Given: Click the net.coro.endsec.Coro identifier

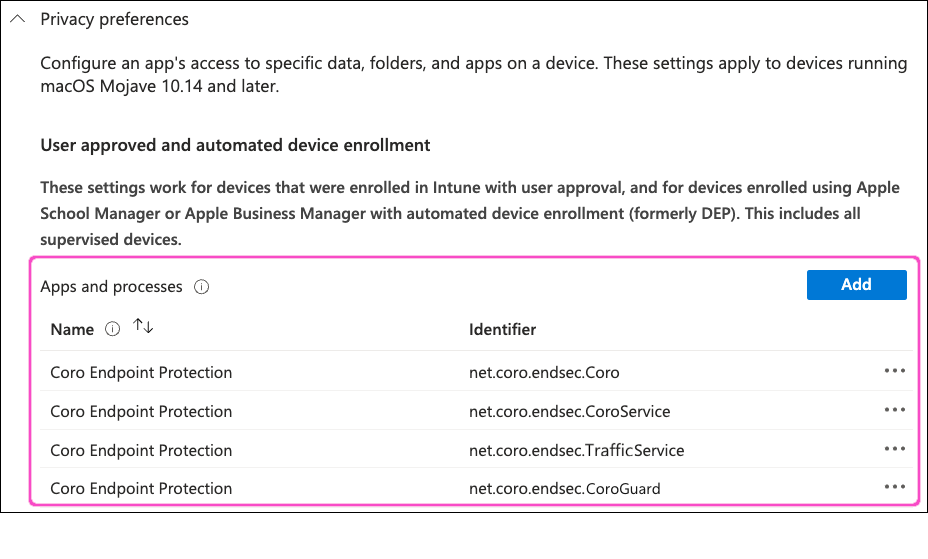Looking at the screenshot, I should click(x=544, y=372).
